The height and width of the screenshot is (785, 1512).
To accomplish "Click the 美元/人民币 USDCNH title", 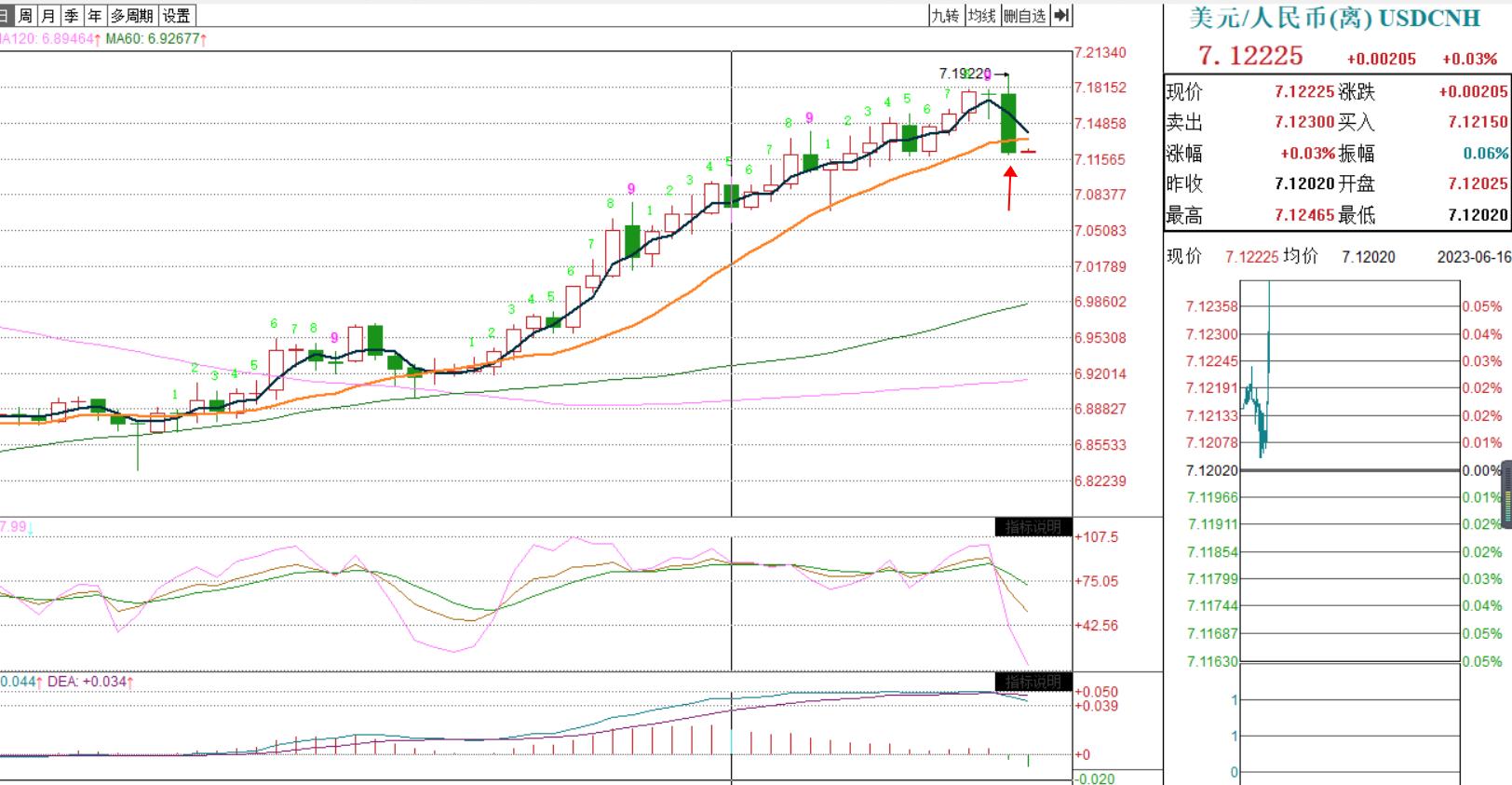I will [x=1321, y=18].
